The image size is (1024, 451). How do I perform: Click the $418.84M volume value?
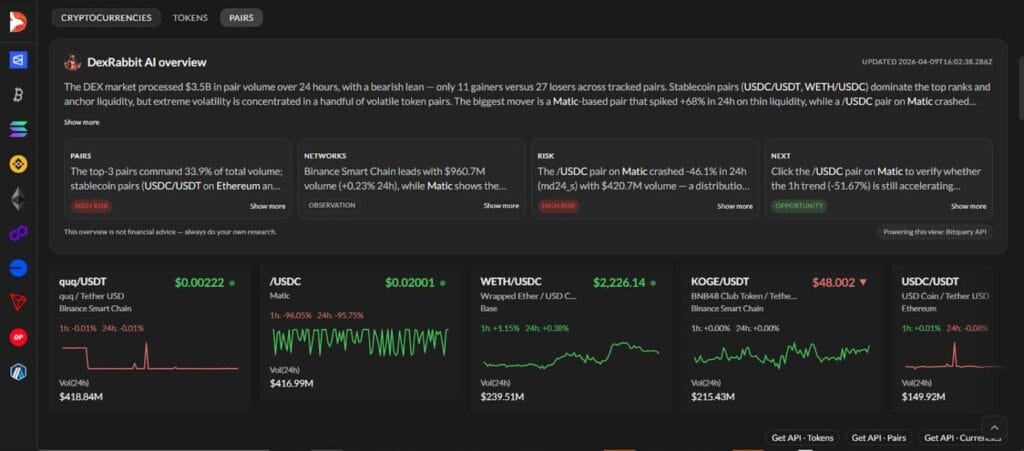[x=81, y=396]
